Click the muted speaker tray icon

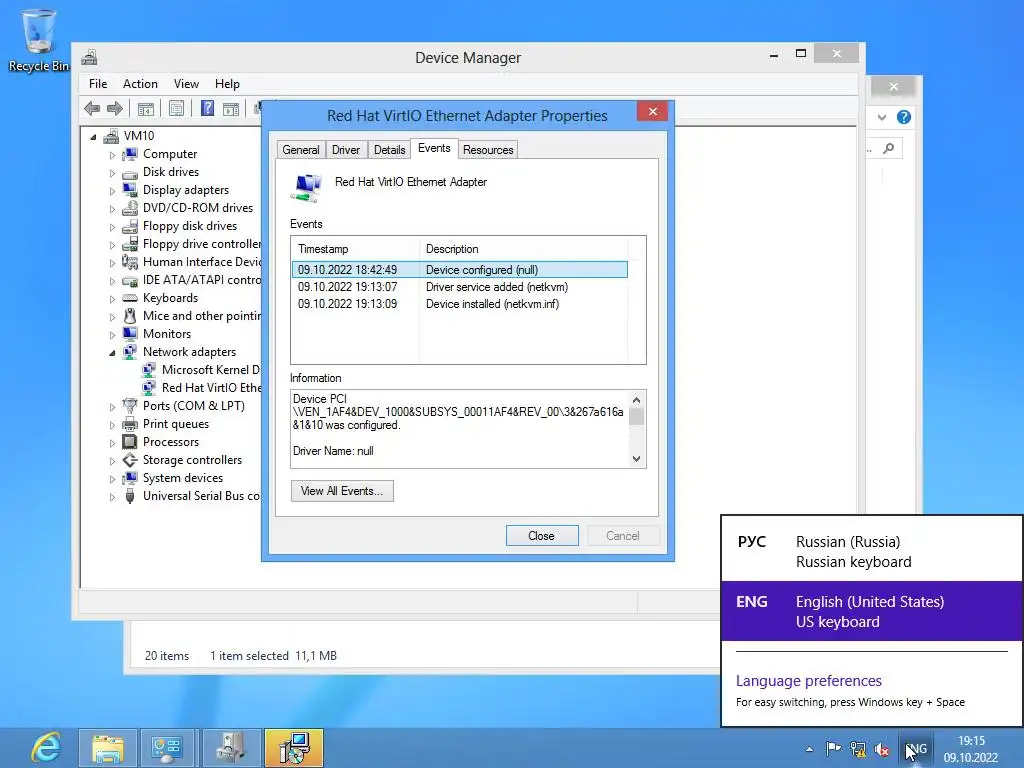point(882,749)
